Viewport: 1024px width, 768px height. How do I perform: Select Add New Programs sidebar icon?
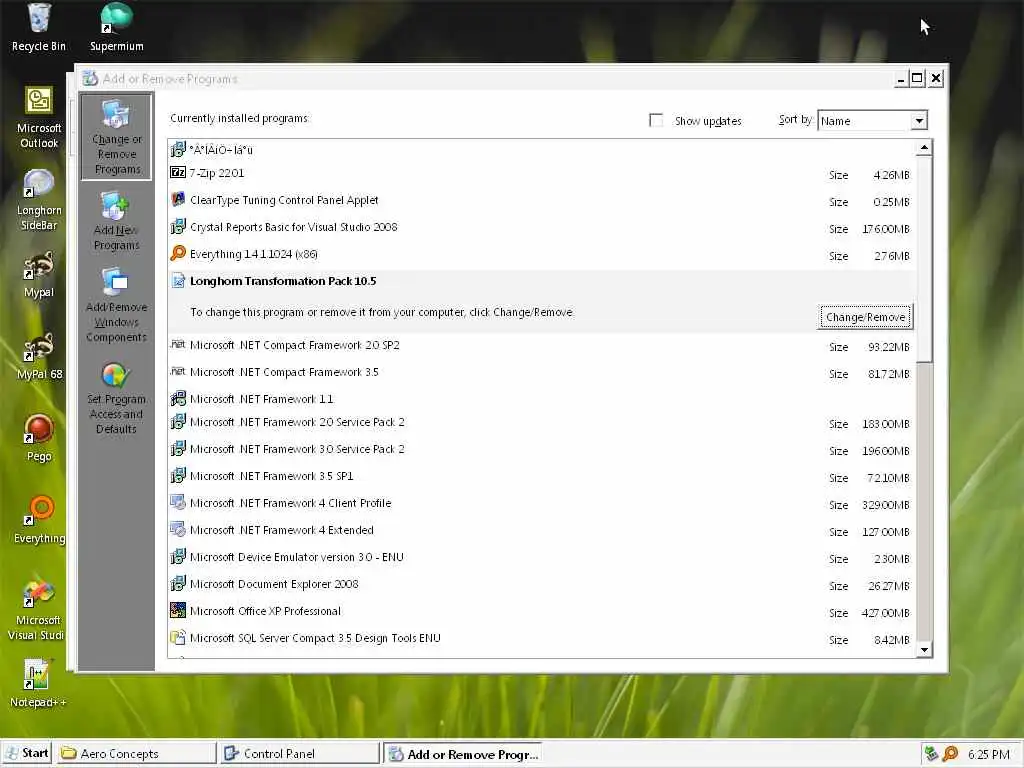116,221
